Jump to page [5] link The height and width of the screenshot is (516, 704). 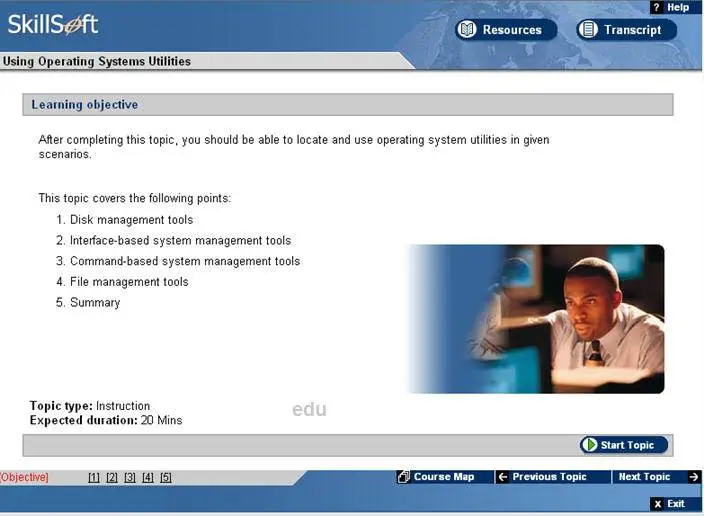pyautogui.click(x=166, y=477)
